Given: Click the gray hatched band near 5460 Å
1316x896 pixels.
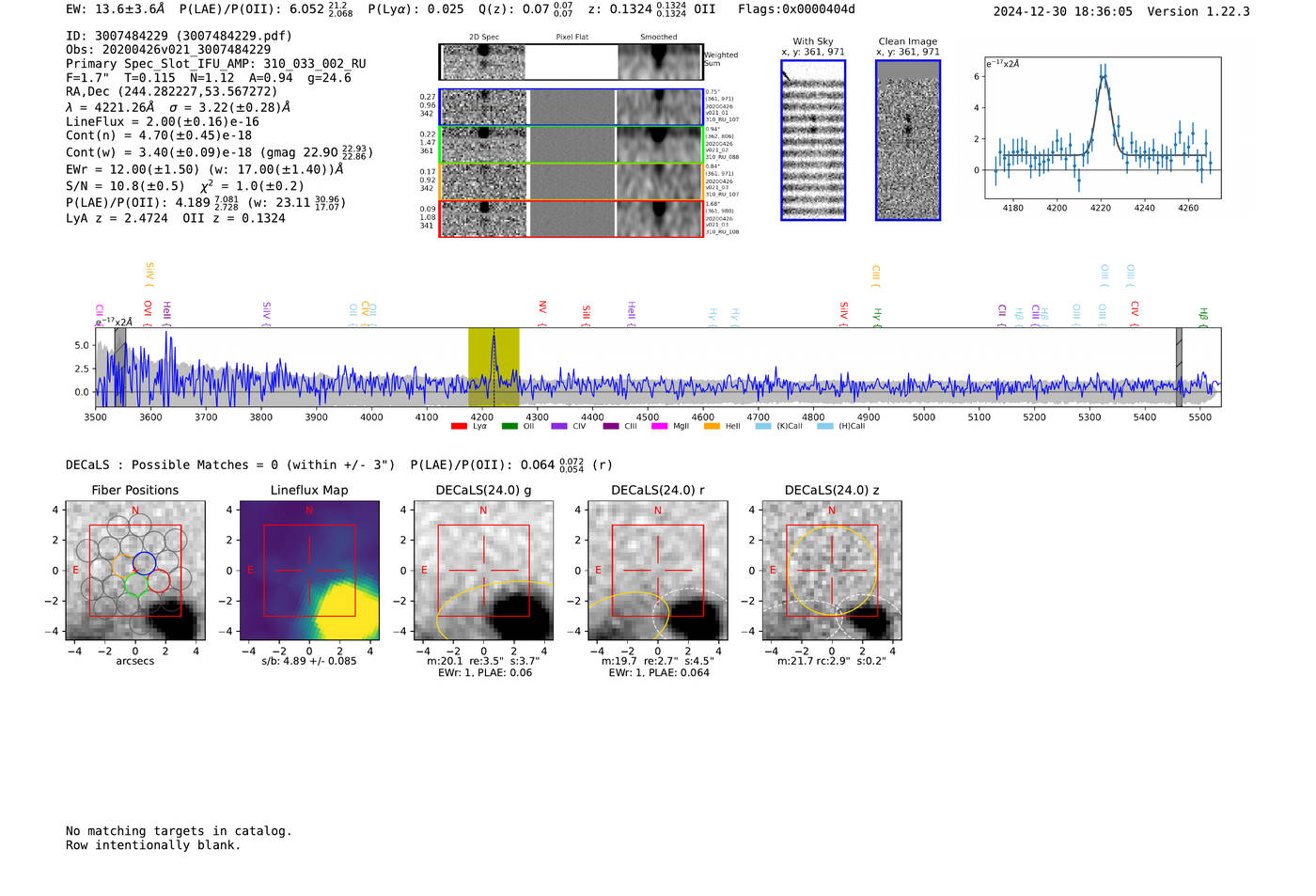Looking at the screenshot, I should [x=1179, y=367].
